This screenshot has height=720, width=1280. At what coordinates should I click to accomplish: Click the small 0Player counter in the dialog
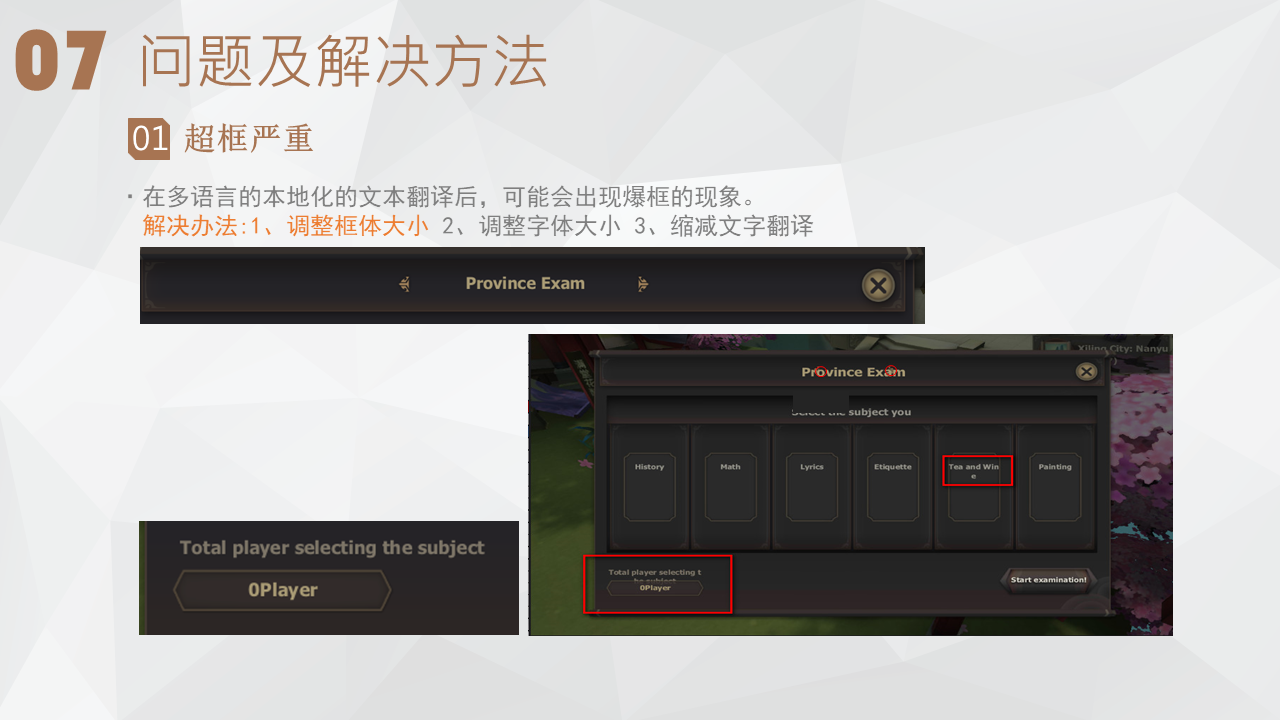(655, 588)
